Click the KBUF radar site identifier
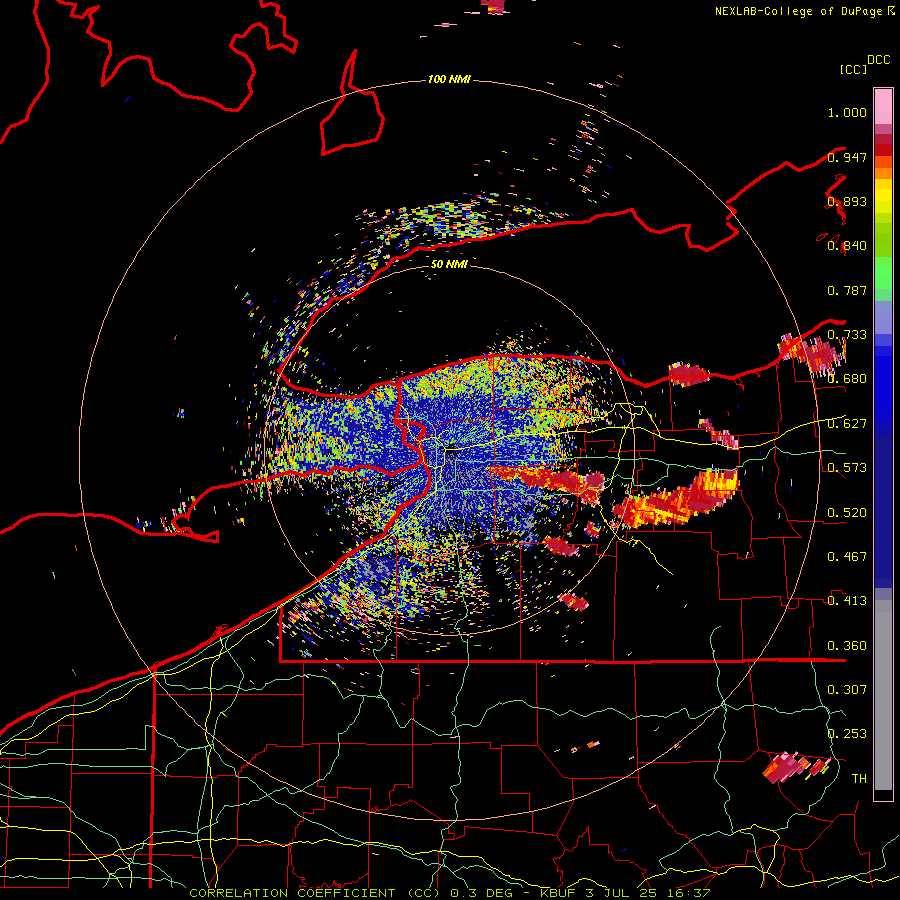The image size is (900, 900). pos(560,893)
